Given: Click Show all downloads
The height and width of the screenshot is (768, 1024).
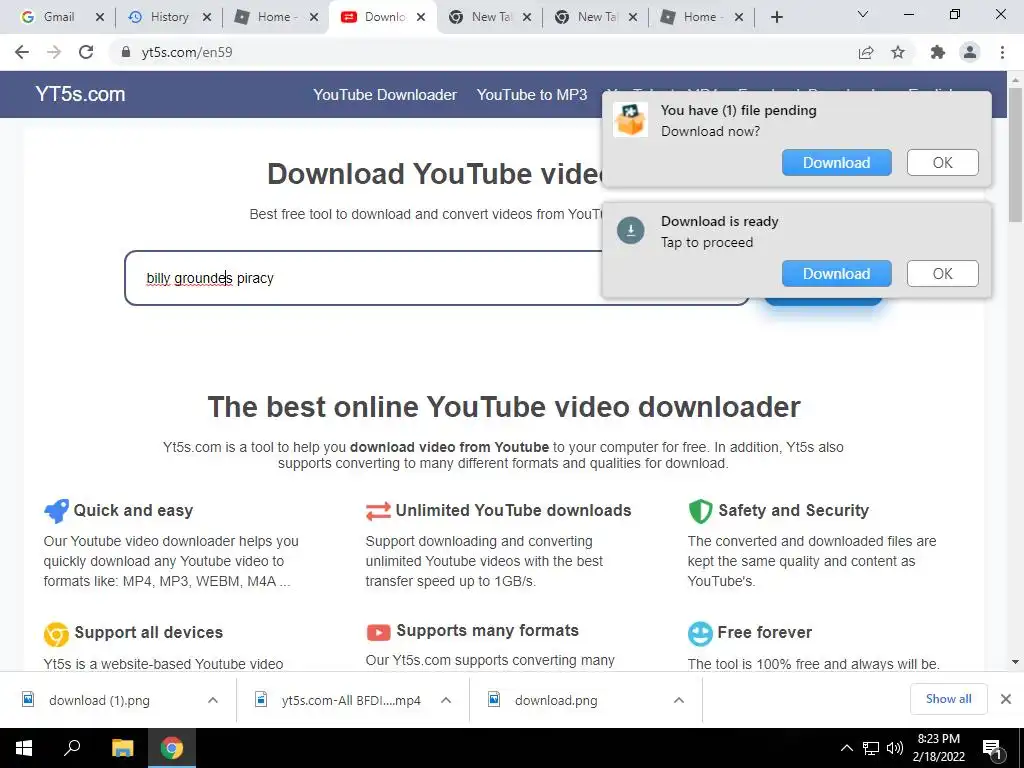Looking at the screenshot, I should pyautogui.click(x=948, y=699).
